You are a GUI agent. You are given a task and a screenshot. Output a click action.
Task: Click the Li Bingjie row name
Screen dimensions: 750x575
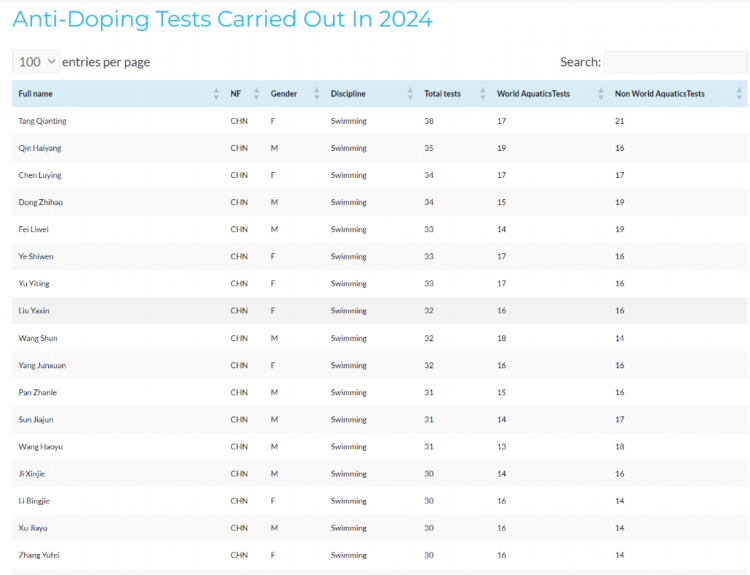click(x=36, y=501)
